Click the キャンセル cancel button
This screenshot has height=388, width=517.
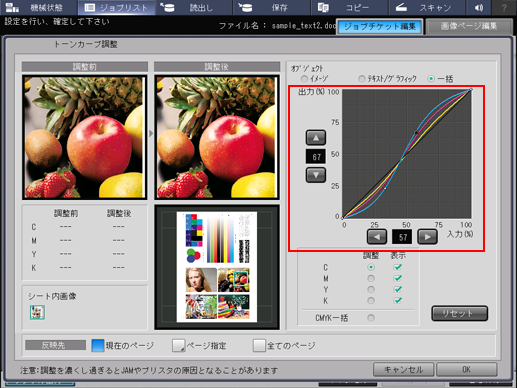pyautogui.click(x=403, y=369)
